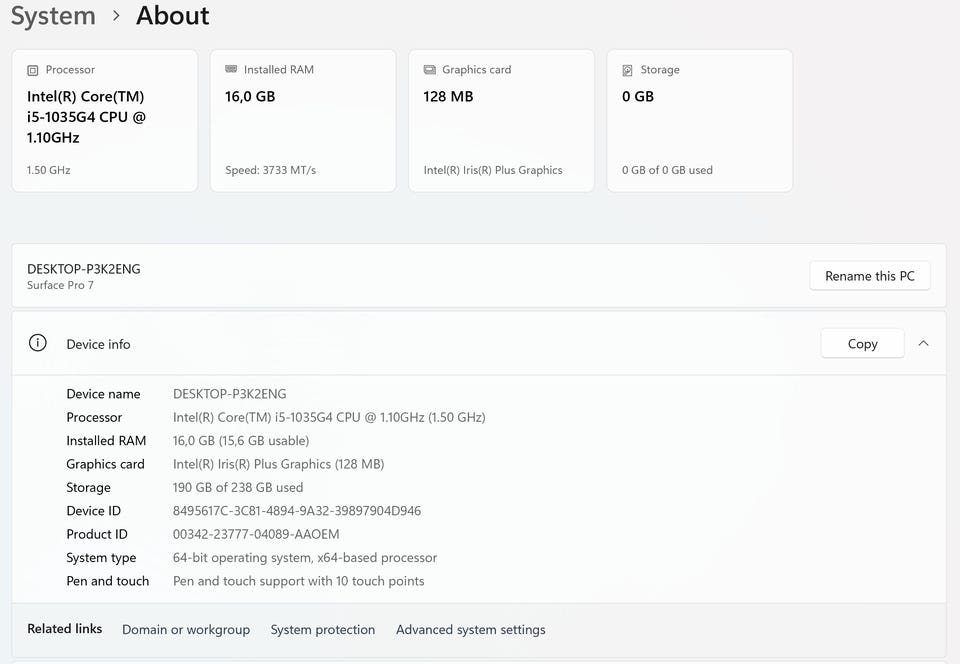Click the Storage drive icon
Image resolution: width=960 pixels, height=664 pixels.
(x=628, y=70)
